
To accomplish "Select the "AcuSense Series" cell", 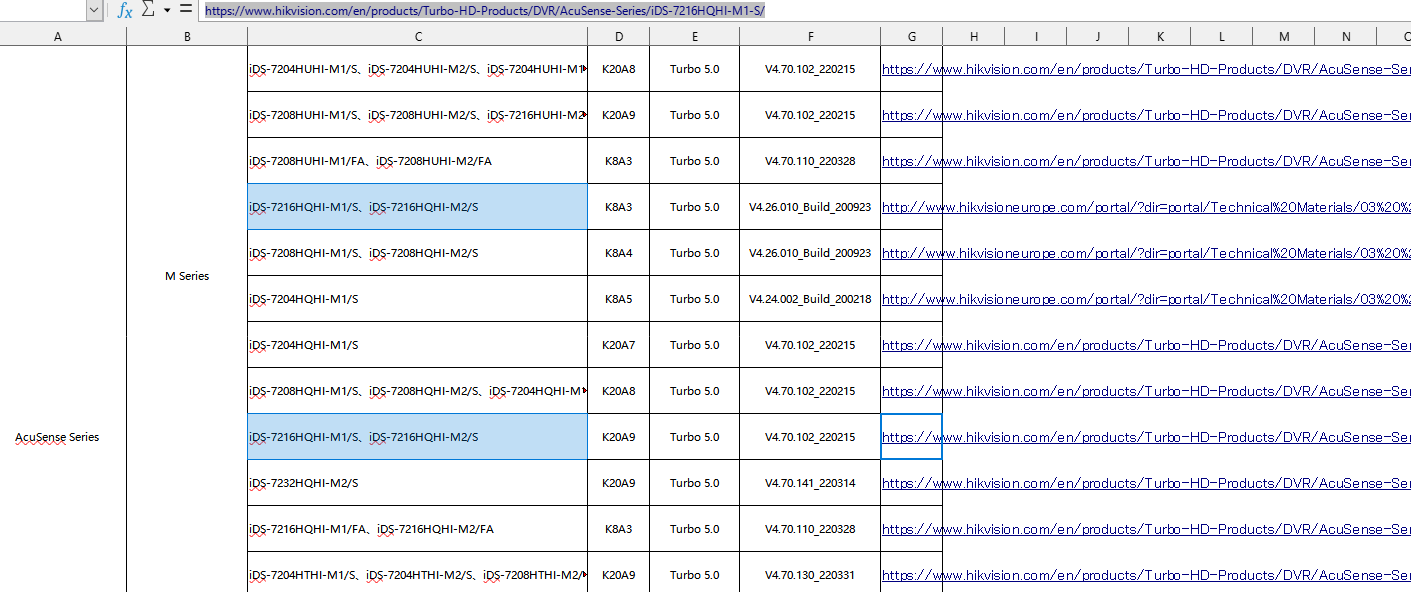I will 57,437.
